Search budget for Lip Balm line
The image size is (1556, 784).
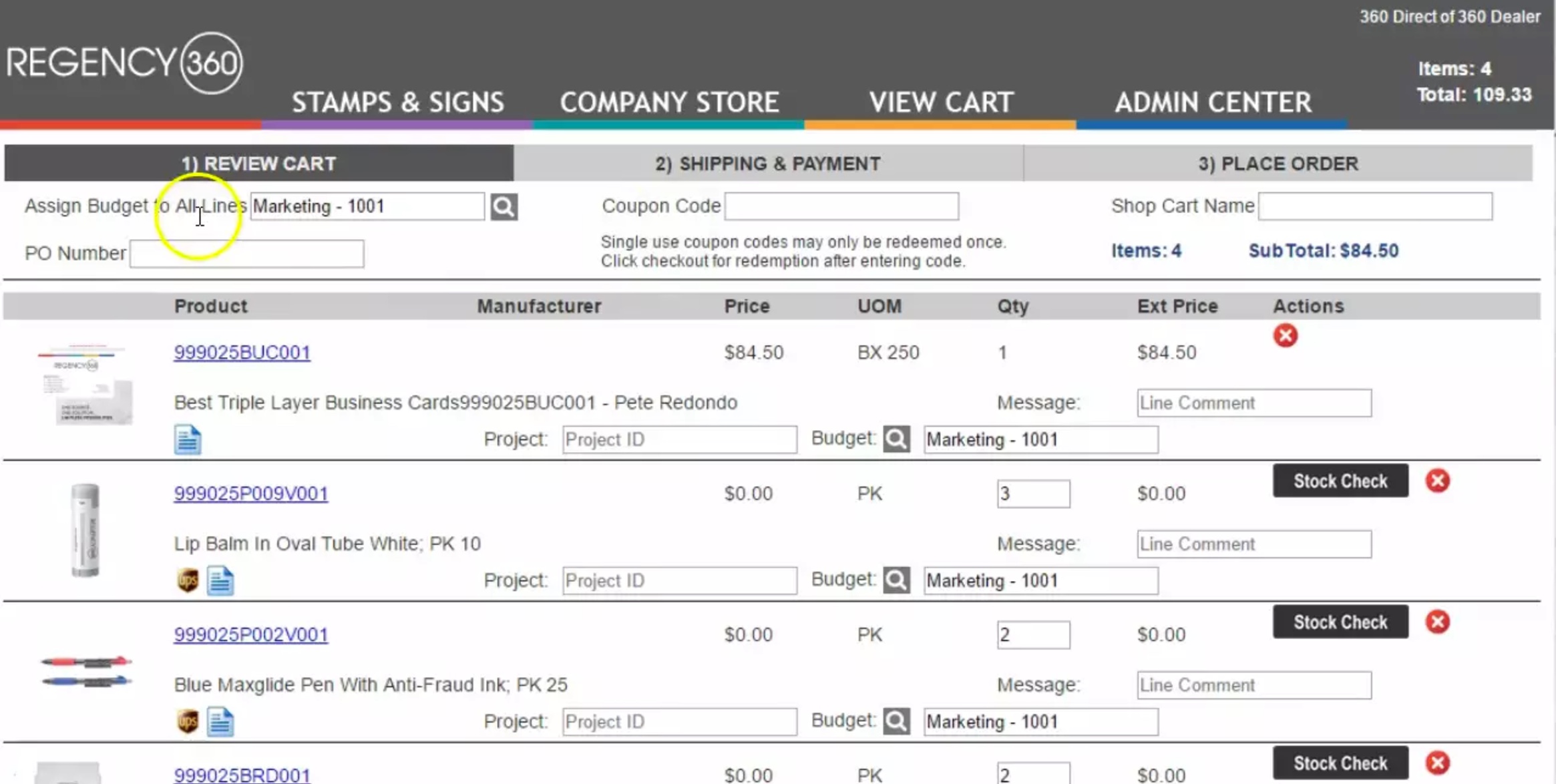tap(896, 580)
